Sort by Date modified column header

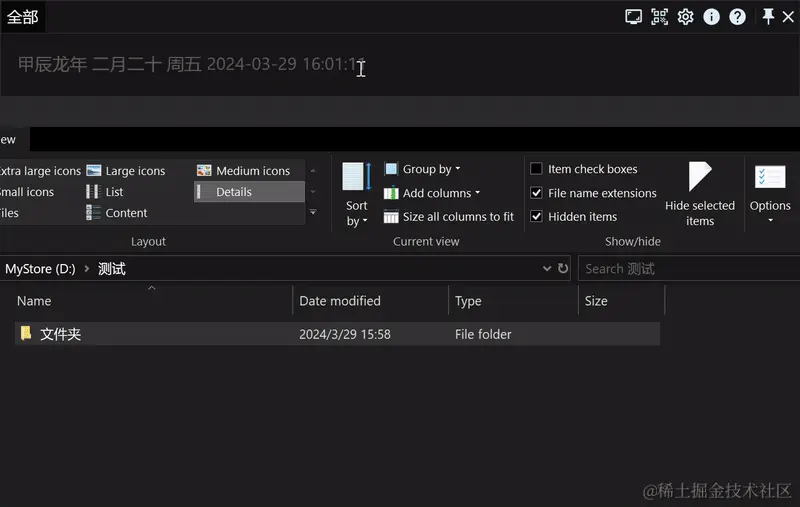click(x=371, y=301)
